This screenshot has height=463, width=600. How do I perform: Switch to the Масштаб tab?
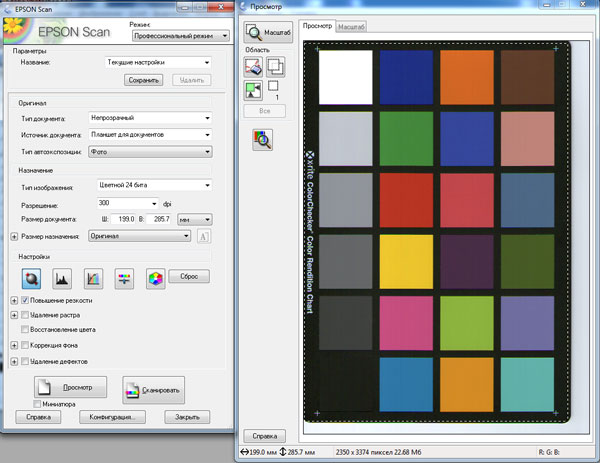coord(351,26)
